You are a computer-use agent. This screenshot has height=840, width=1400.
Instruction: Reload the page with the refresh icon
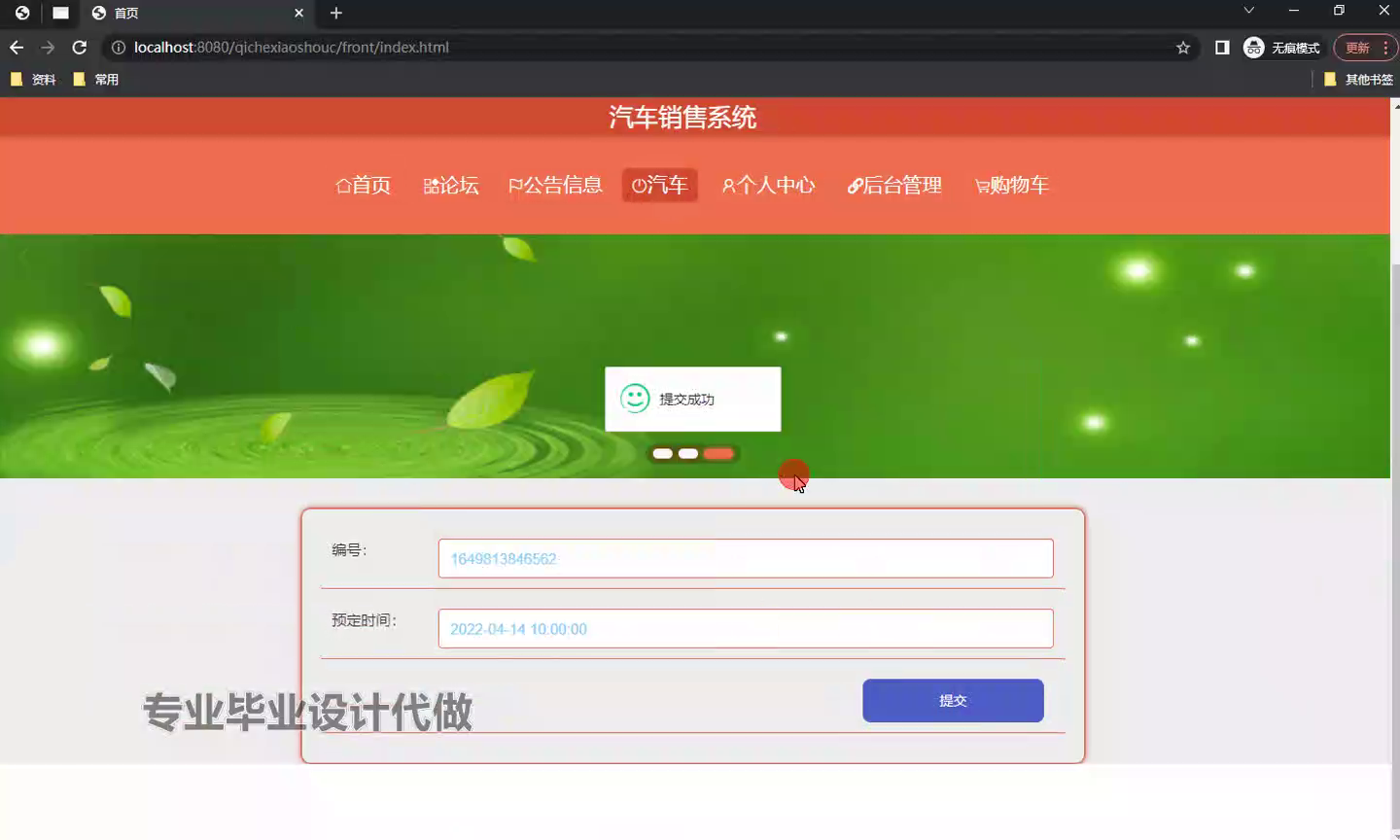[x=80, y=48]
